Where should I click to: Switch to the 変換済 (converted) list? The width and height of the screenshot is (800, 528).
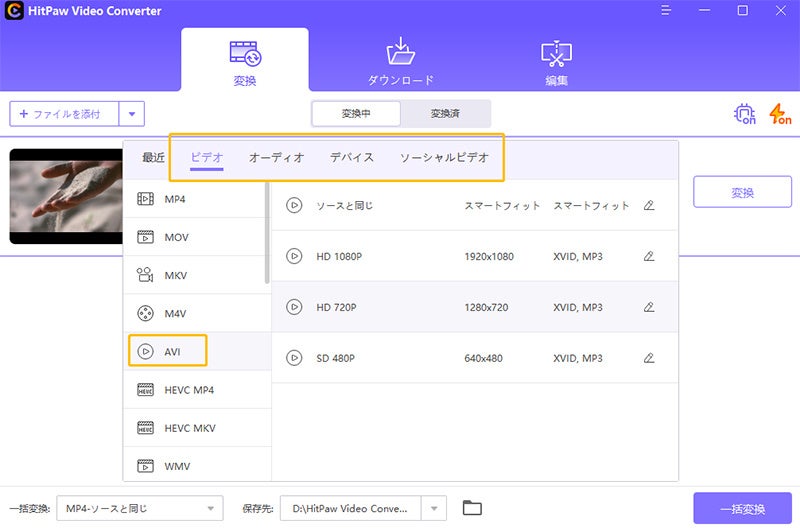(x=445, y=113)
